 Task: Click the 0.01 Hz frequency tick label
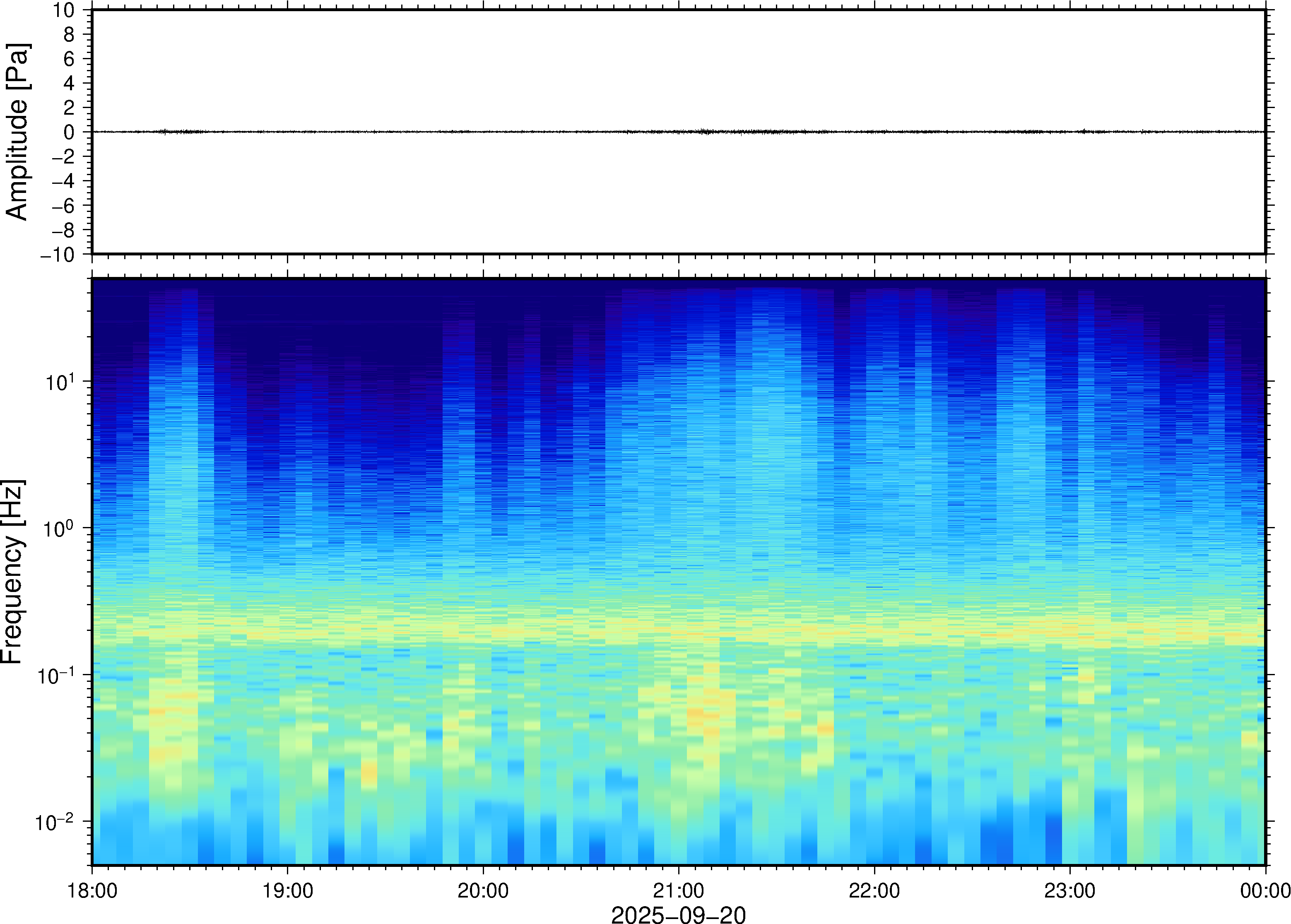(54, 822)
